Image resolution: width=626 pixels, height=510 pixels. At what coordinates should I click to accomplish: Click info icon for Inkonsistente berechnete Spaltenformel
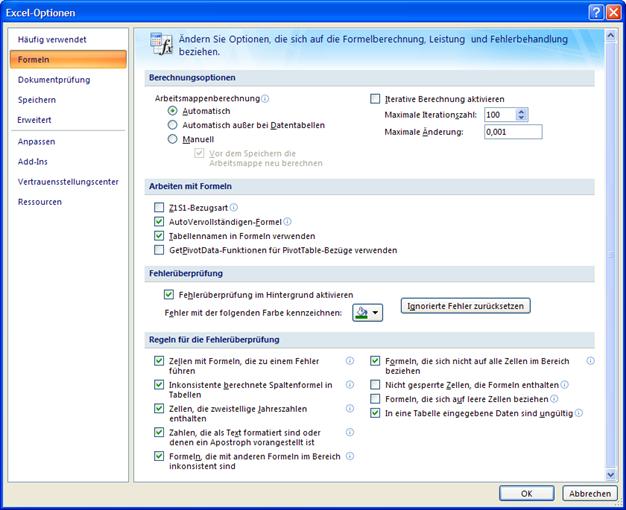[350, 384]
